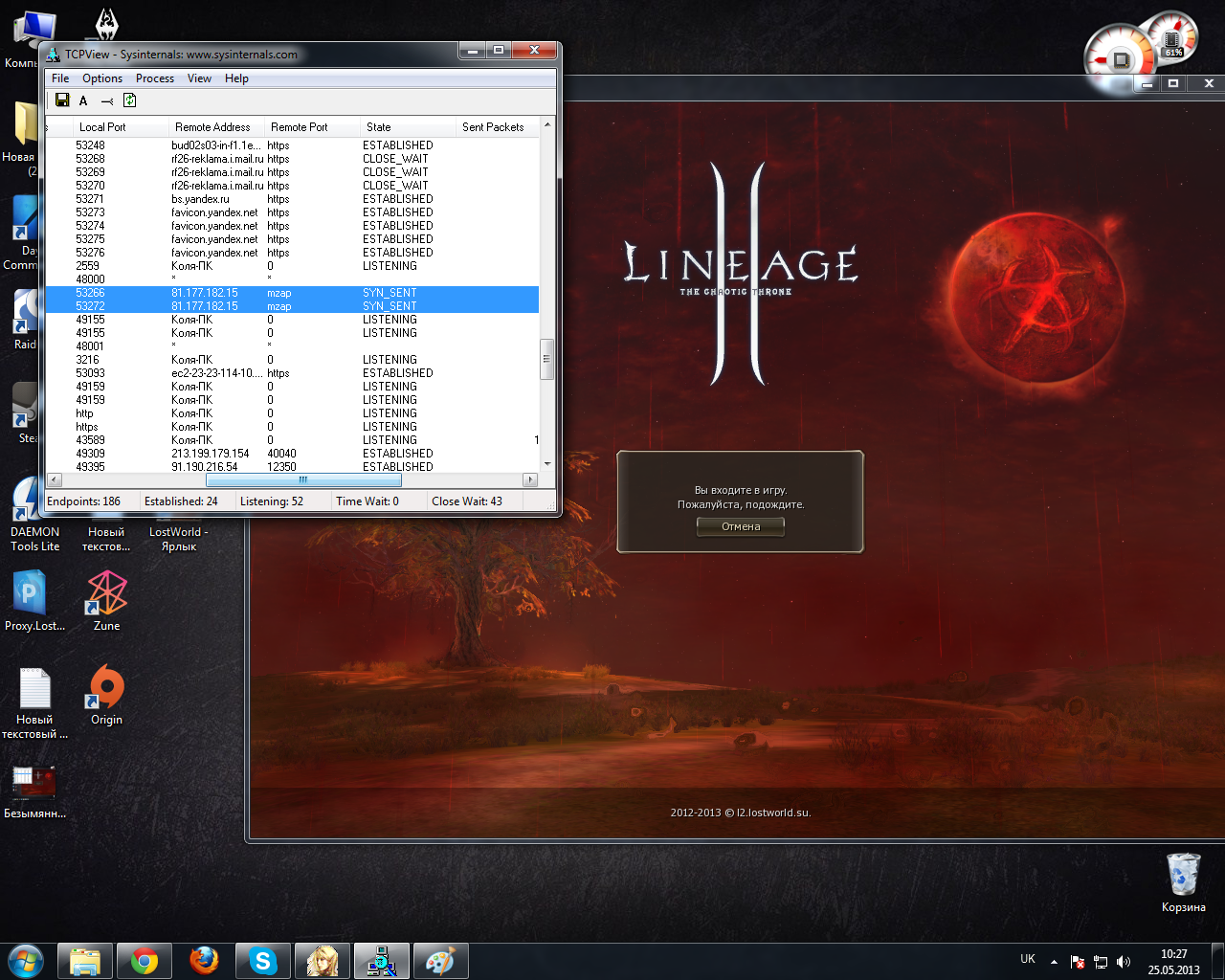Select the row with local port 3216

292,360
